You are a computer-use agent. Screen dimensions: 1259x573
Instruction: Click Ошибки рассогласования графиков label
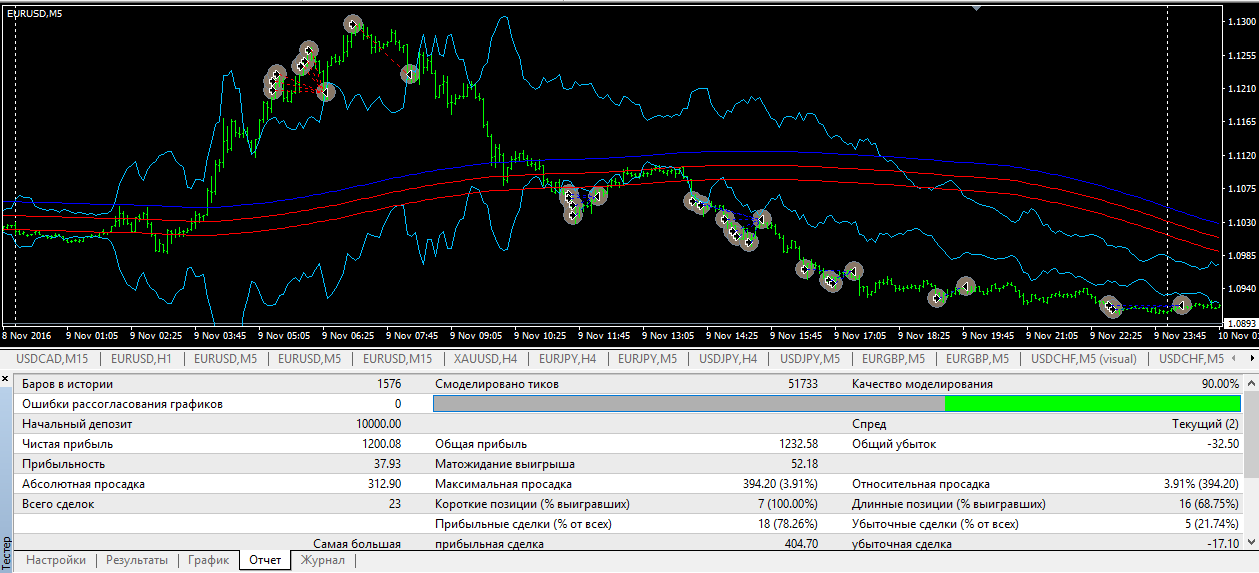122,403
